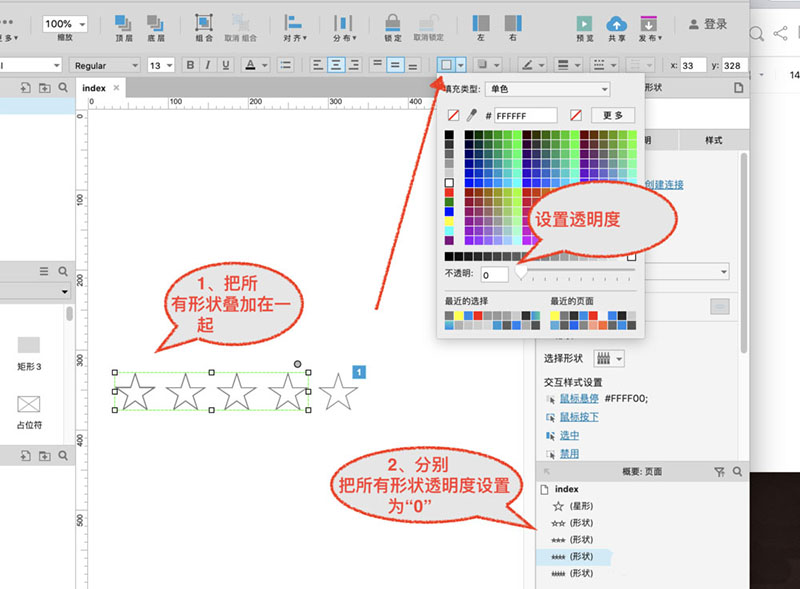
Task: Click the add page icon in pages panel
Action: [26, 88]
